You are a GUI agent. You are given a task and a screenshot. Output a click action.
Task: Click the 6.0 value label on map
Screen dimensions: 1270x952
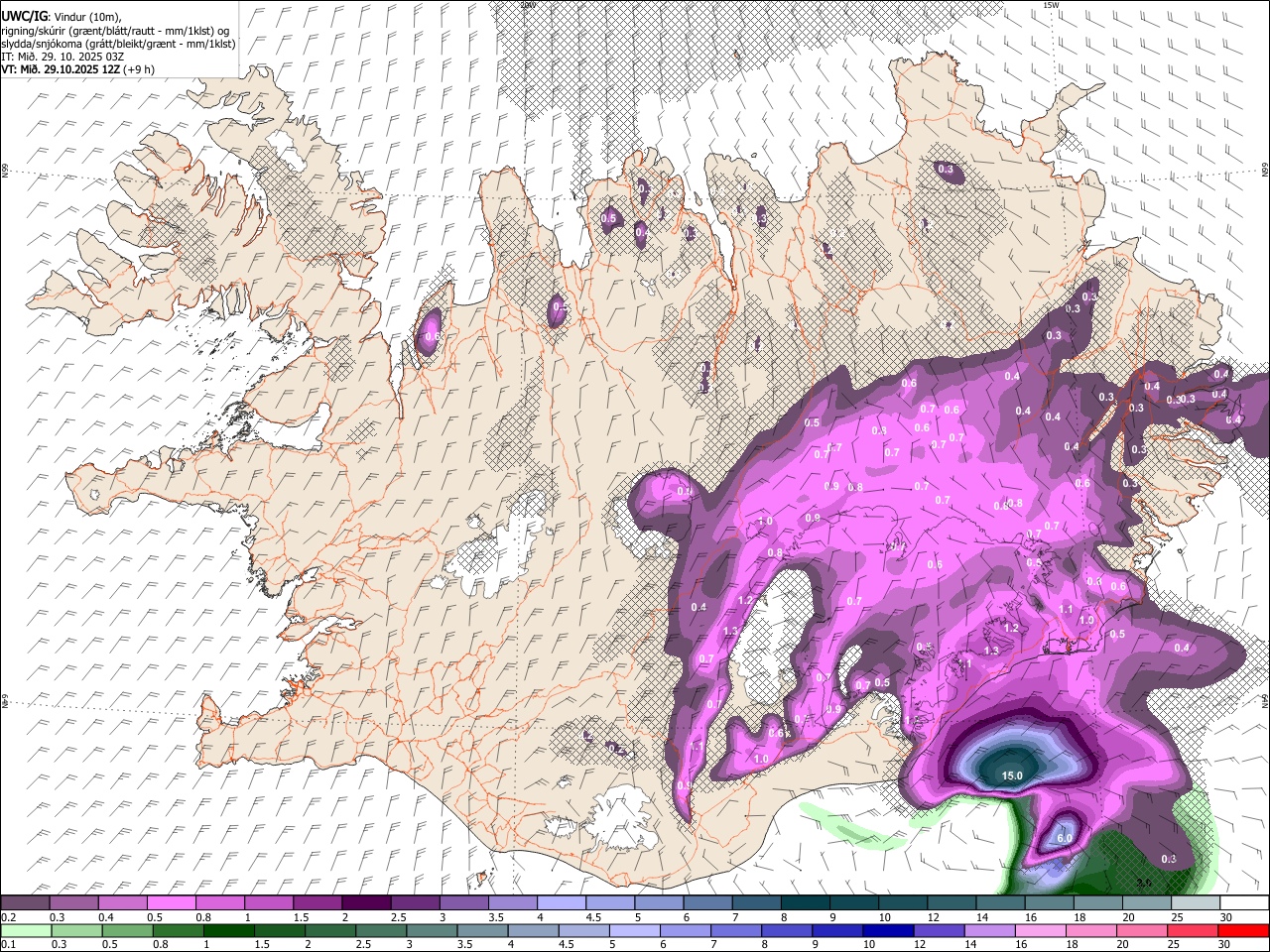(x=1065, y=838)
